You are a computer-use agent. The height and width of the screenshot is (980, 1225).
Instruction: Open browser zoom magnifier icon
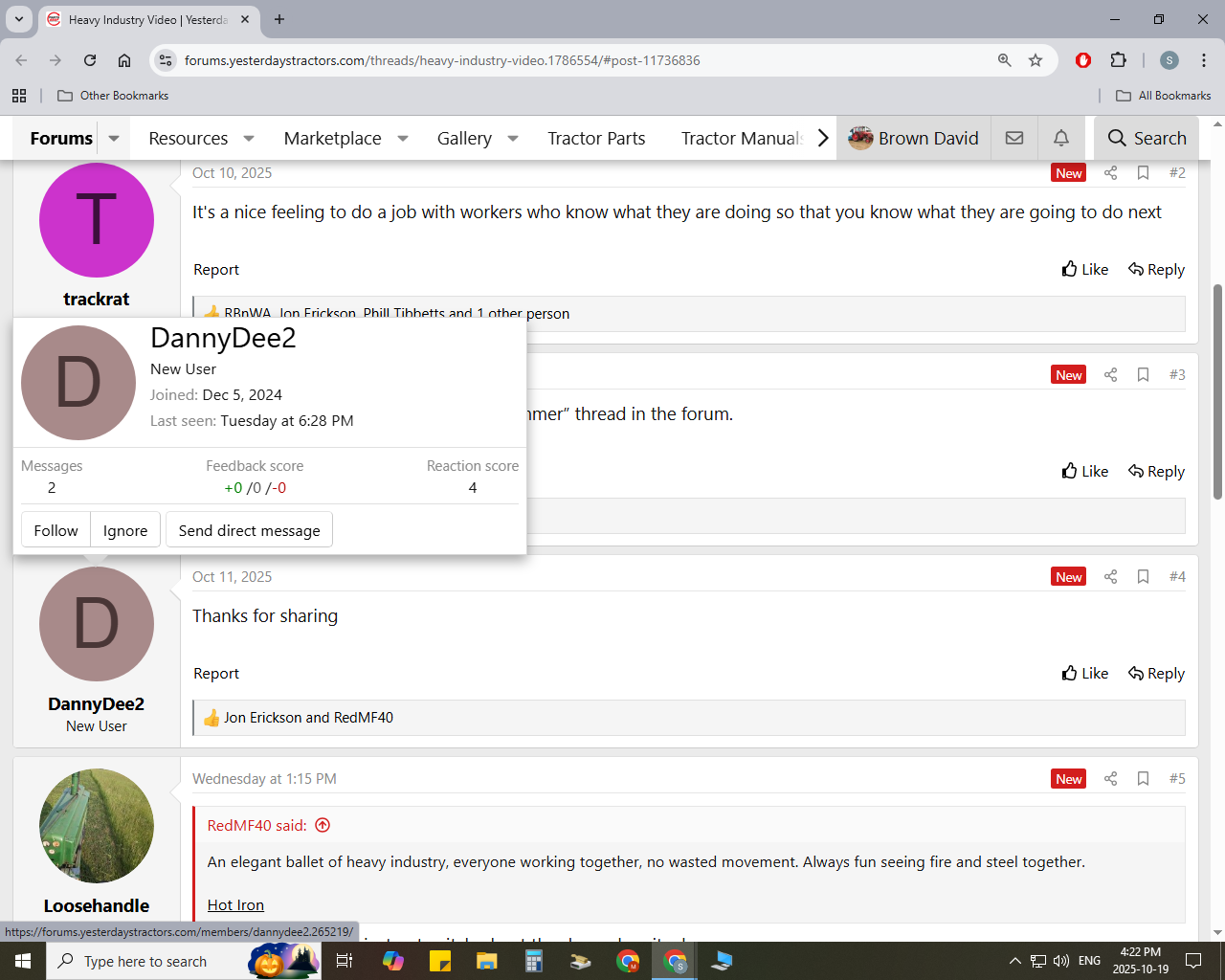tap(1005, 60)
